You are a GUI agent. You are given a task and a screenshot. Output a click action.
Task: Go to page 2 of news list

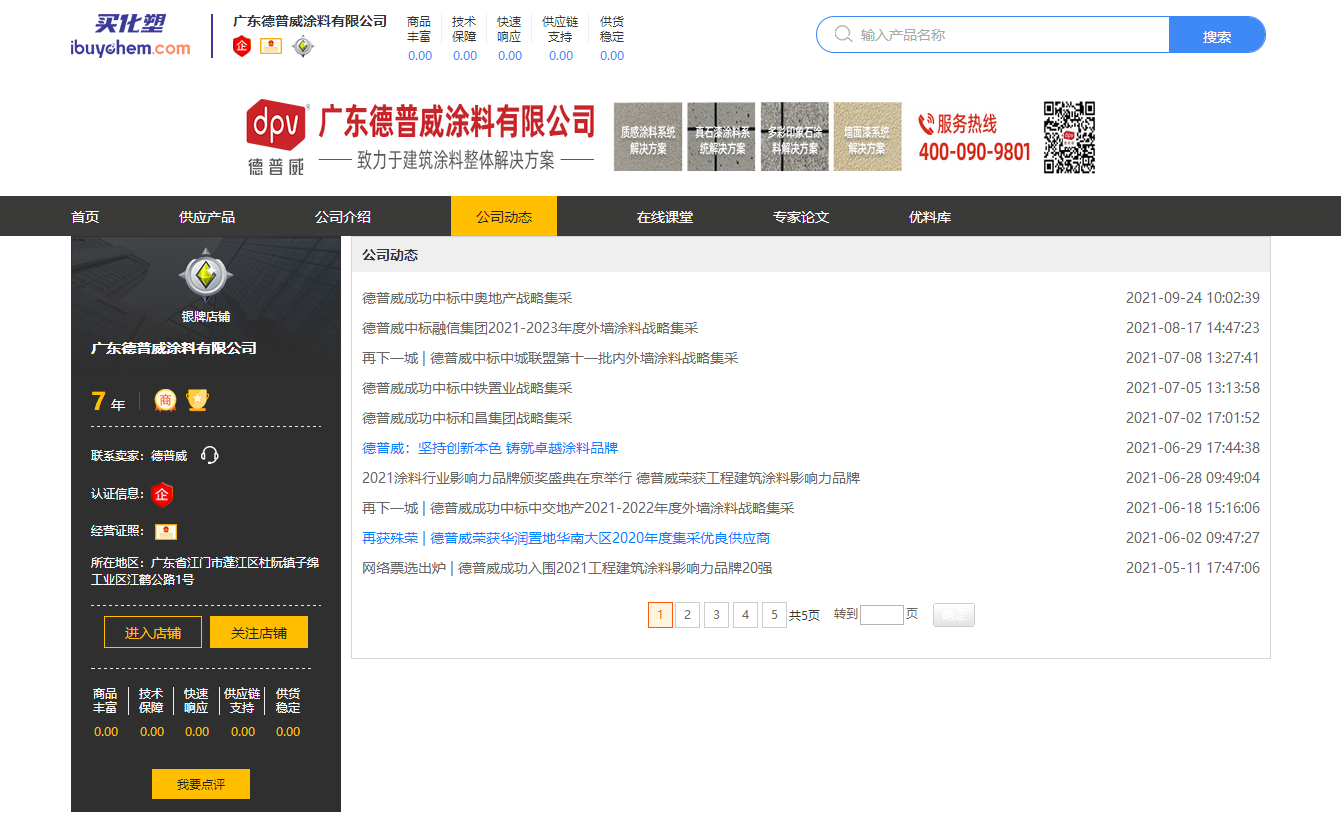pos(687,615)
